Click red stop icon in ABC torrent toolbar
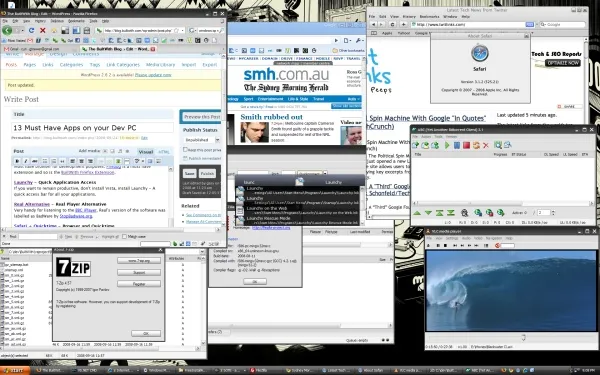 pyautogui.click(x=466, y=145)
